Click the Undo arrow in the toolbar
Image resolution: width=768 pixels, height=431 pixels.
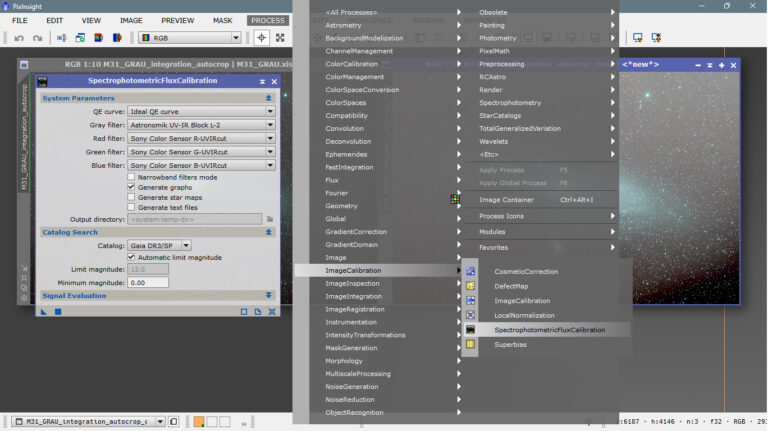[x=19, y=38]
